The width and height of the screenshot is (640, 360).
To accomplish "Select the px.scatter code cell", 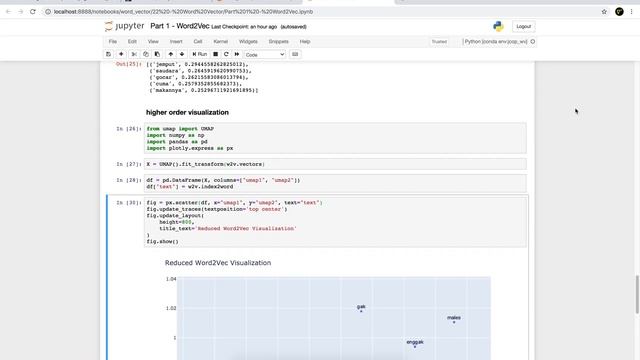I will [335, 222].
